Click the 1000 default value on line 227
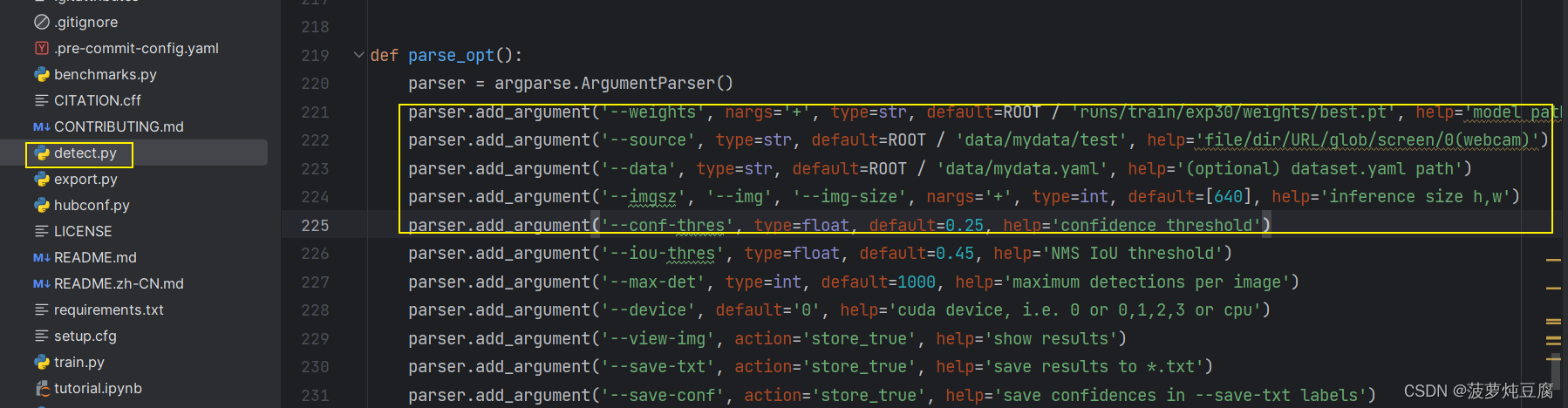This screenshot has height=408, width=1568. click(x=917, y=282)
